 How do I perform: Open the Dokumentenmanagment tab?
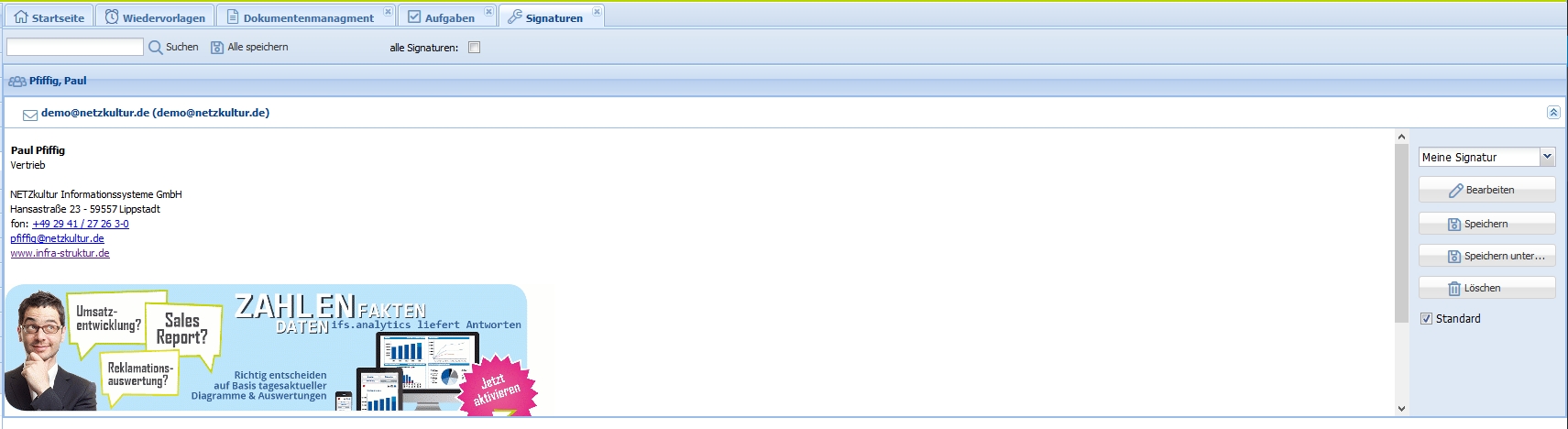(307, 16)
